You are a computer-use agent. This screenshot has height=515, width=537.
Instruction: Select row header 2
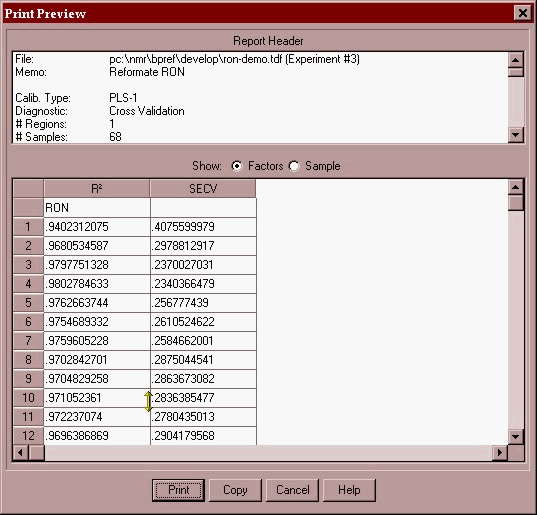[x=28, y=246]
